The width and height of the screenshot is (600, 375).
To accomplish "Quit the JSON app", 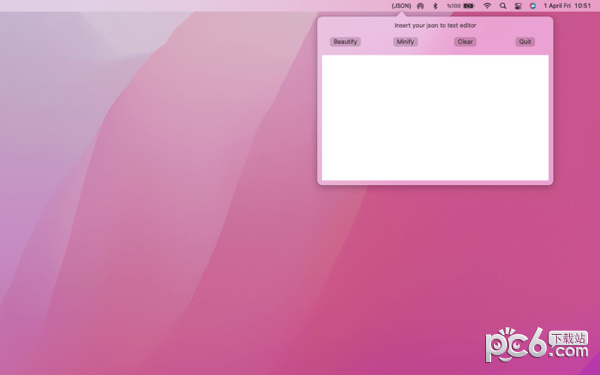I will [x=525, y=42].
